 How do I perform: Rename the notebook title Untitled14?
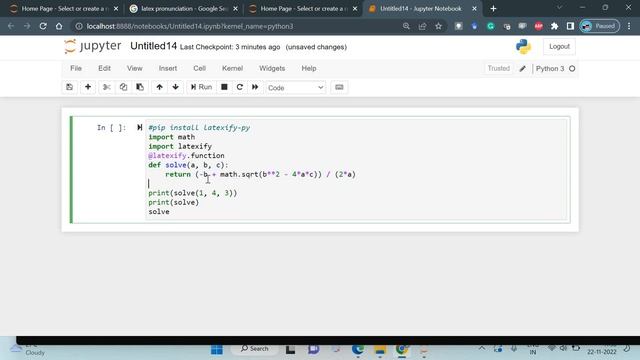tap(153, 46)
